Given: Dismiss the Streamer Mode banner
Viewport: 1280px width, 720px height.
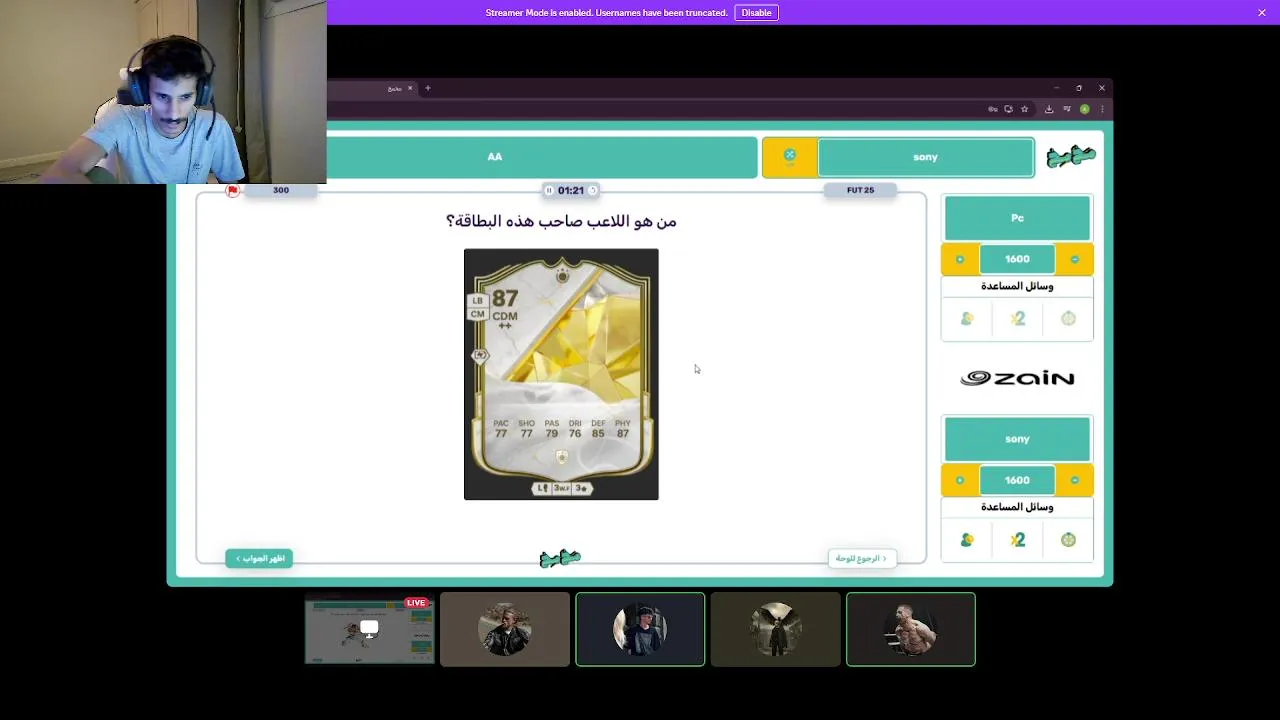Looking at the screenshot, I should click(x=1262, y=12).
